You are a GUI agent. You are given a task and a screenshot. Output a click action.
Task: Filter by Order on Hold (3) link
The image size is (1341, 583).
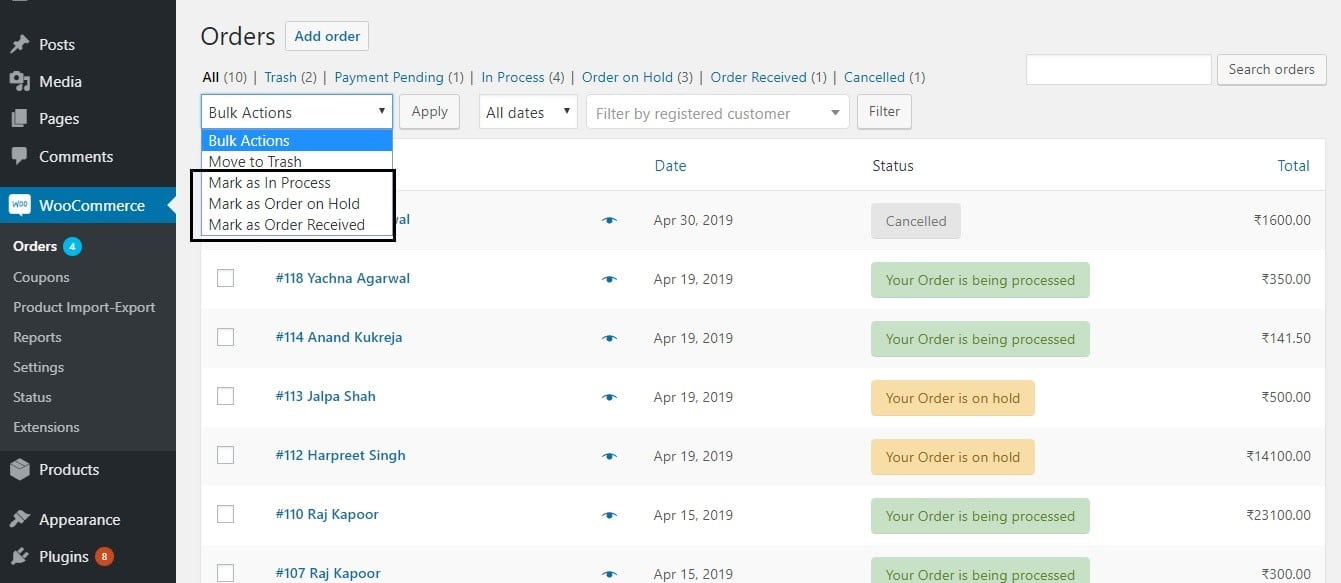637,77
